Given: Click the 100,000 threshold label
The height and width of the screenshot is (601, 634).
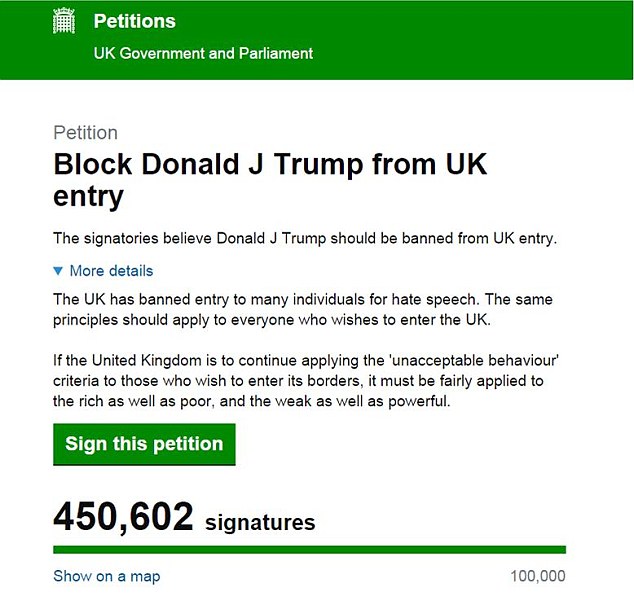Looking at the screenshot, I should (538, 576).
